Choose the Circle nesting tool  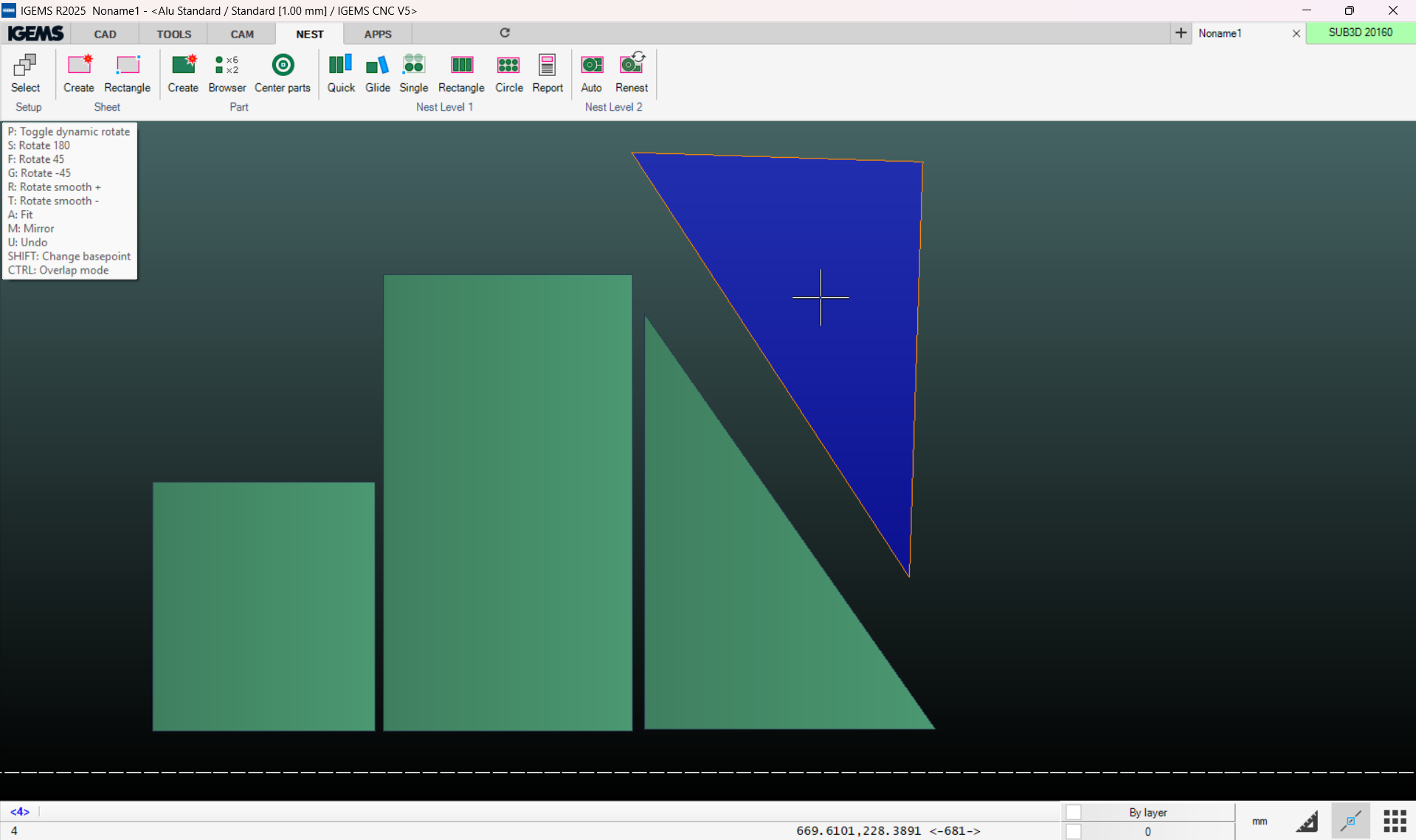[x=508, y=73]
